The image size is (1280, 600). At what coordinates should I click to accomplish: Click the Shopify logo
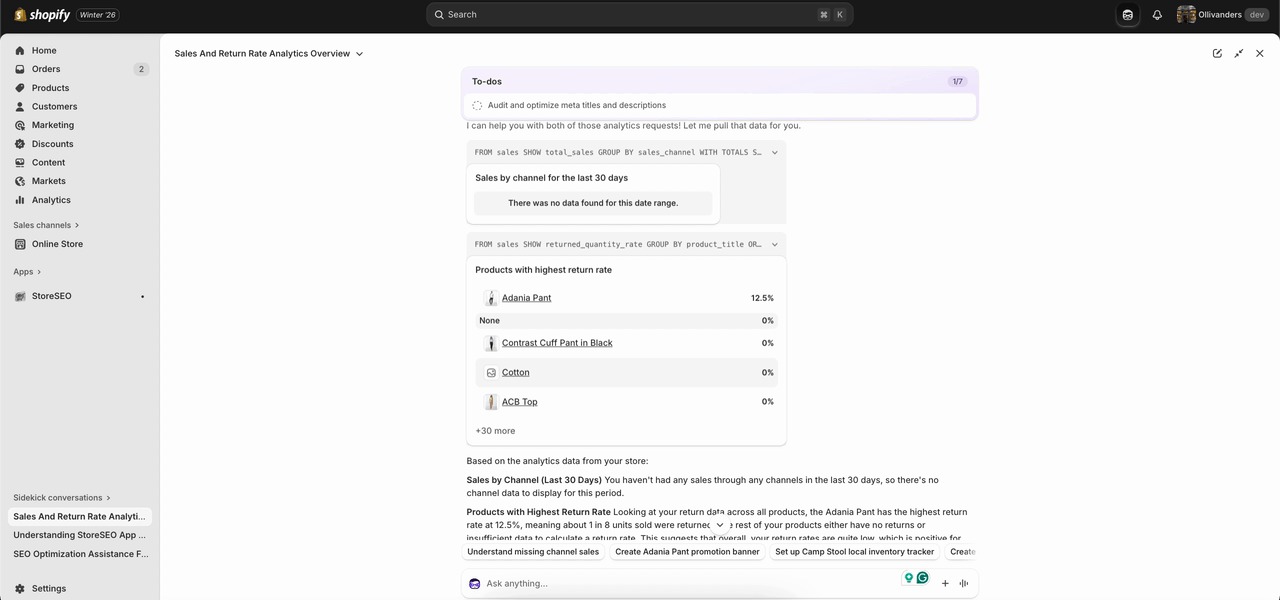pos(43,15)
